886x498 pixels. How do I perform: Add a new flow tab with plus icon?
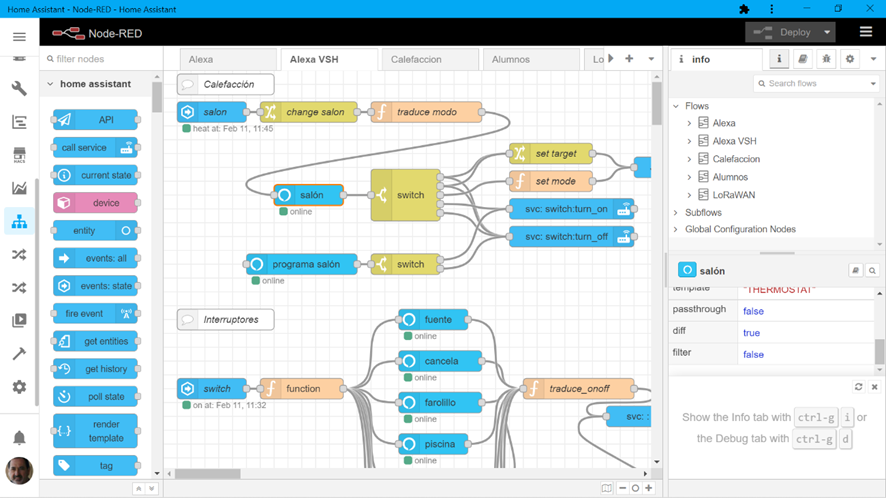629,59
